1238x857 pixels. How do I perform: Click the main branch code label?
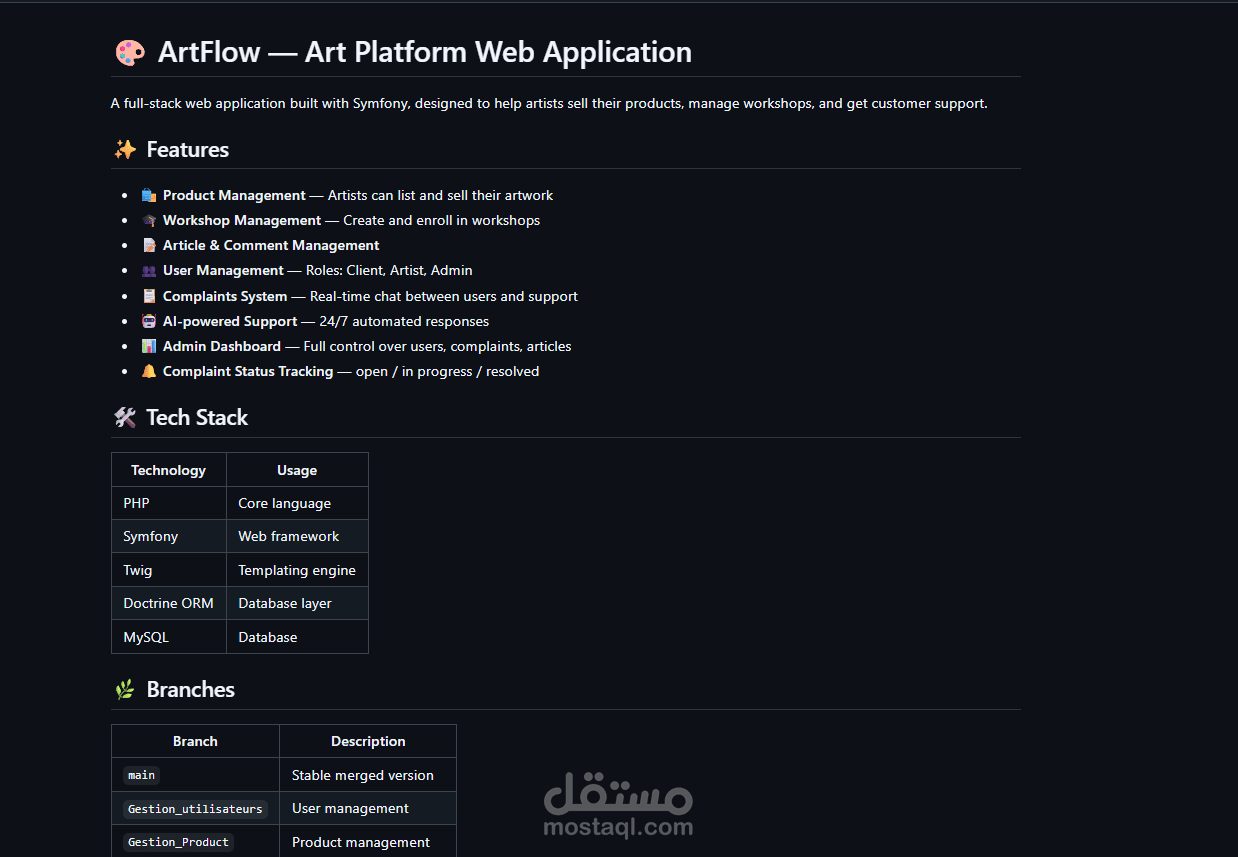point(141,775)
